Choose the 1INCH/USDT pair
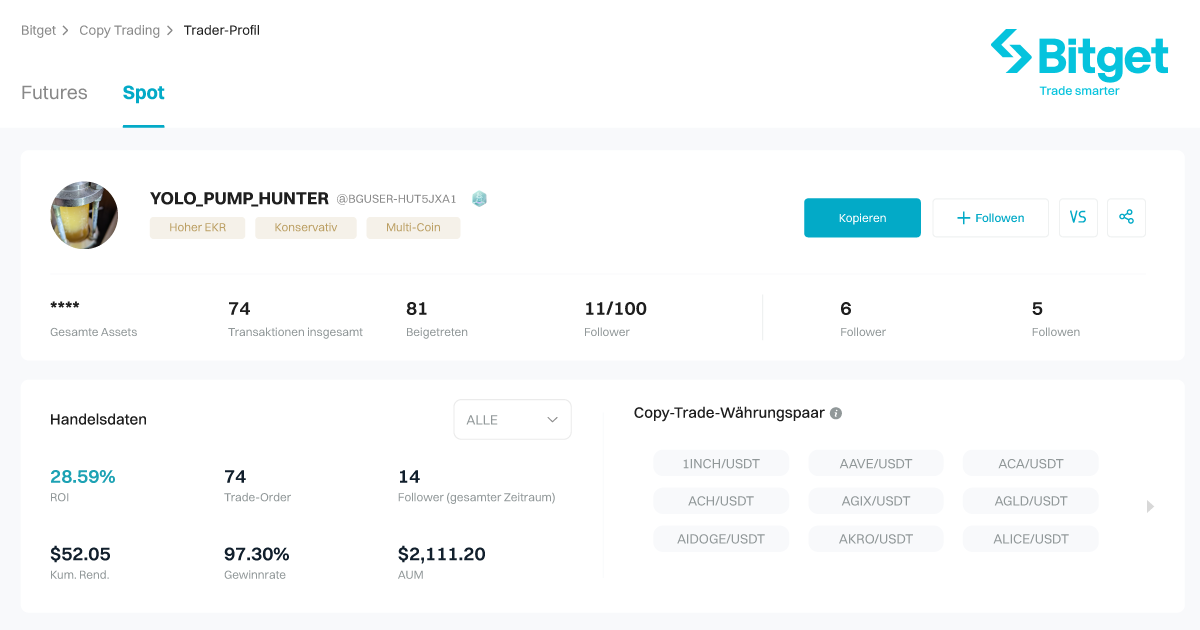Screen dimensions: 1200x630 [x=721, y=463]
